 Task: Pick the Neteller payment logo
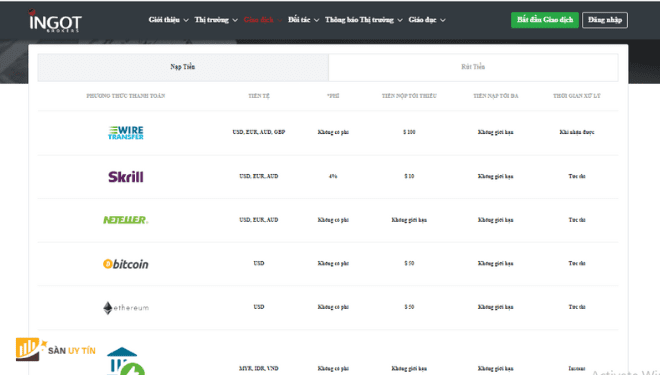pyautogui.click(x=125, y=220)
